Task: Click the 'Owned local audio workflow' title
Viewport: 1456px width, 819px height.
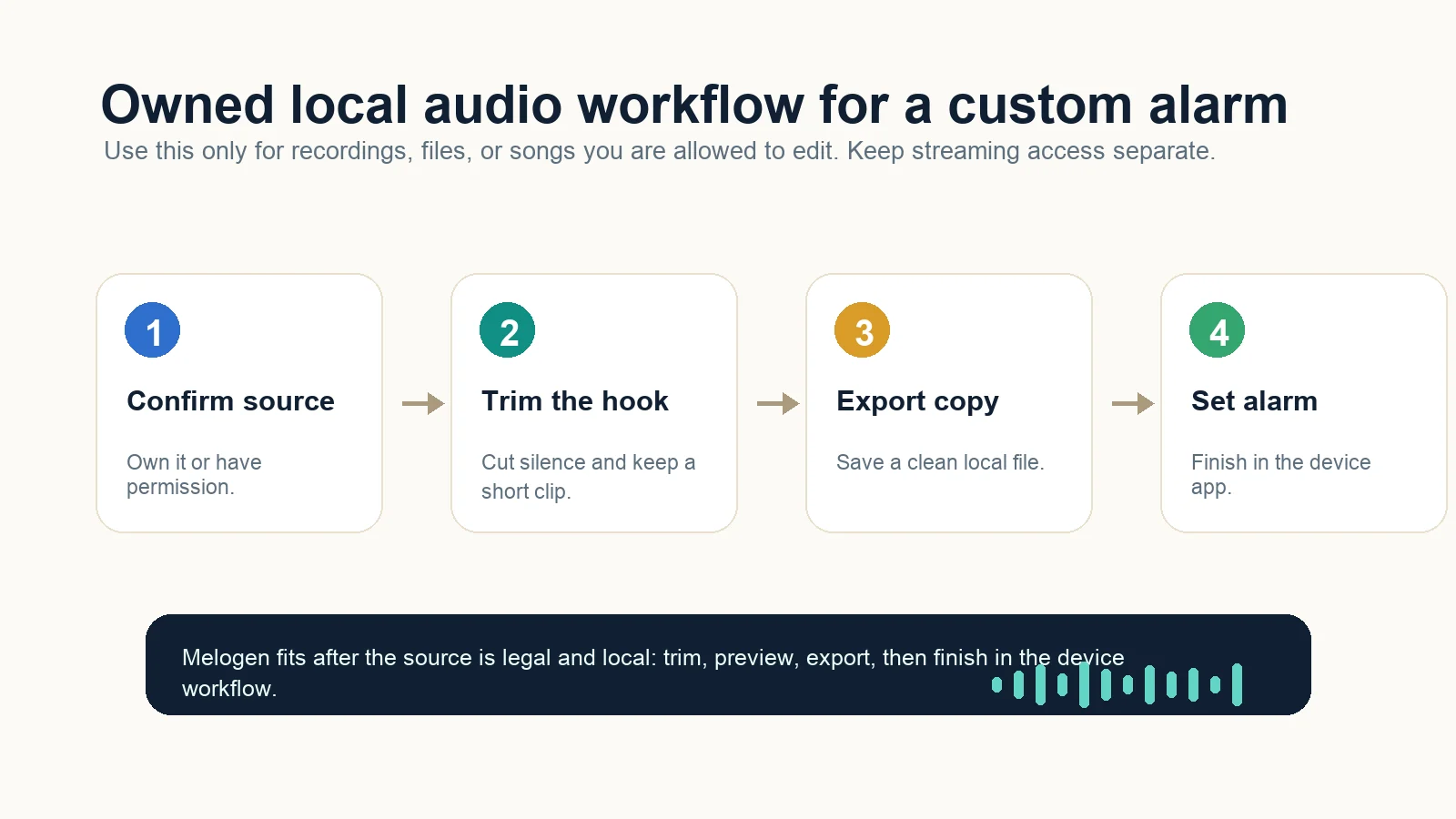Action: [x=694, y=105]
